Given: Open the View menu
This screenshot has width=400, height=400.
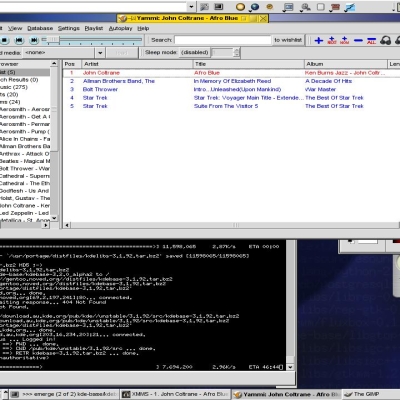Looking at the screenshot, I should (15, 28).
